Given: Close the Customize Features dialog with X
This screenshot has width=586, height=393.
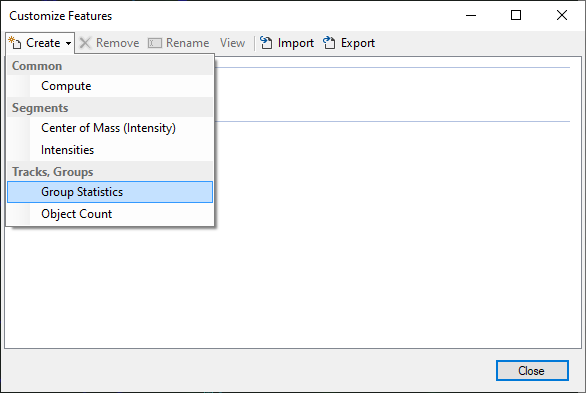Looking at the screenshot, I should coord(562,15).
